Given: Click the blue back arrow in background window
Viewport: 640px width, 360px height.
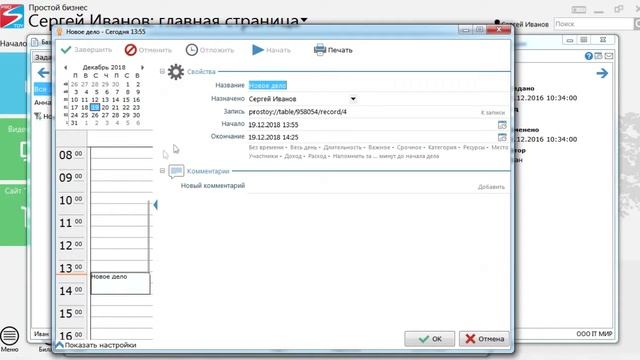Looking at the screenshot, I should pos(43,73).
